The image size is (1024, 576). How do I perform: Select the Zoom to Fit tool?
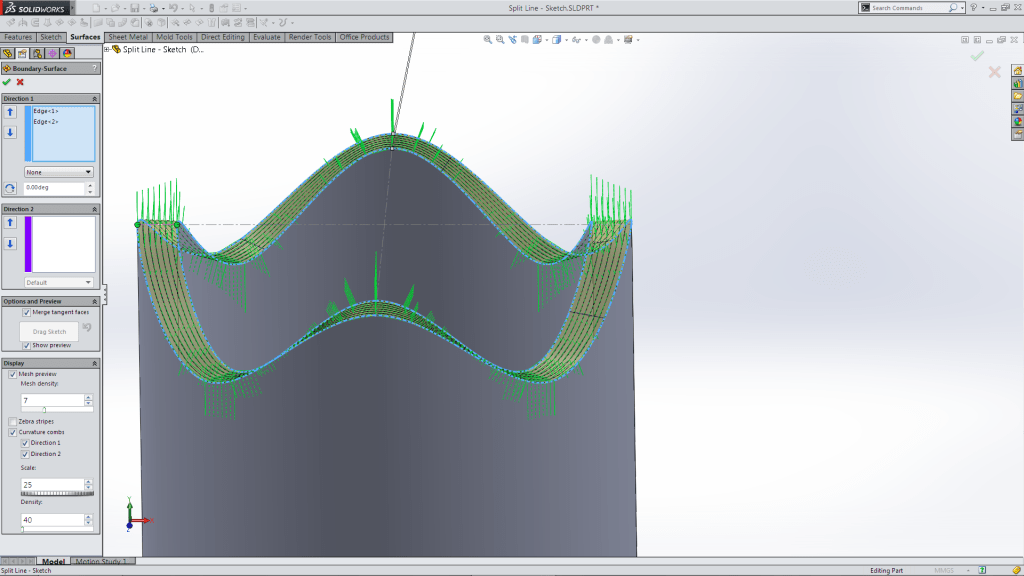pyautogui.click(x=487, y=39)
